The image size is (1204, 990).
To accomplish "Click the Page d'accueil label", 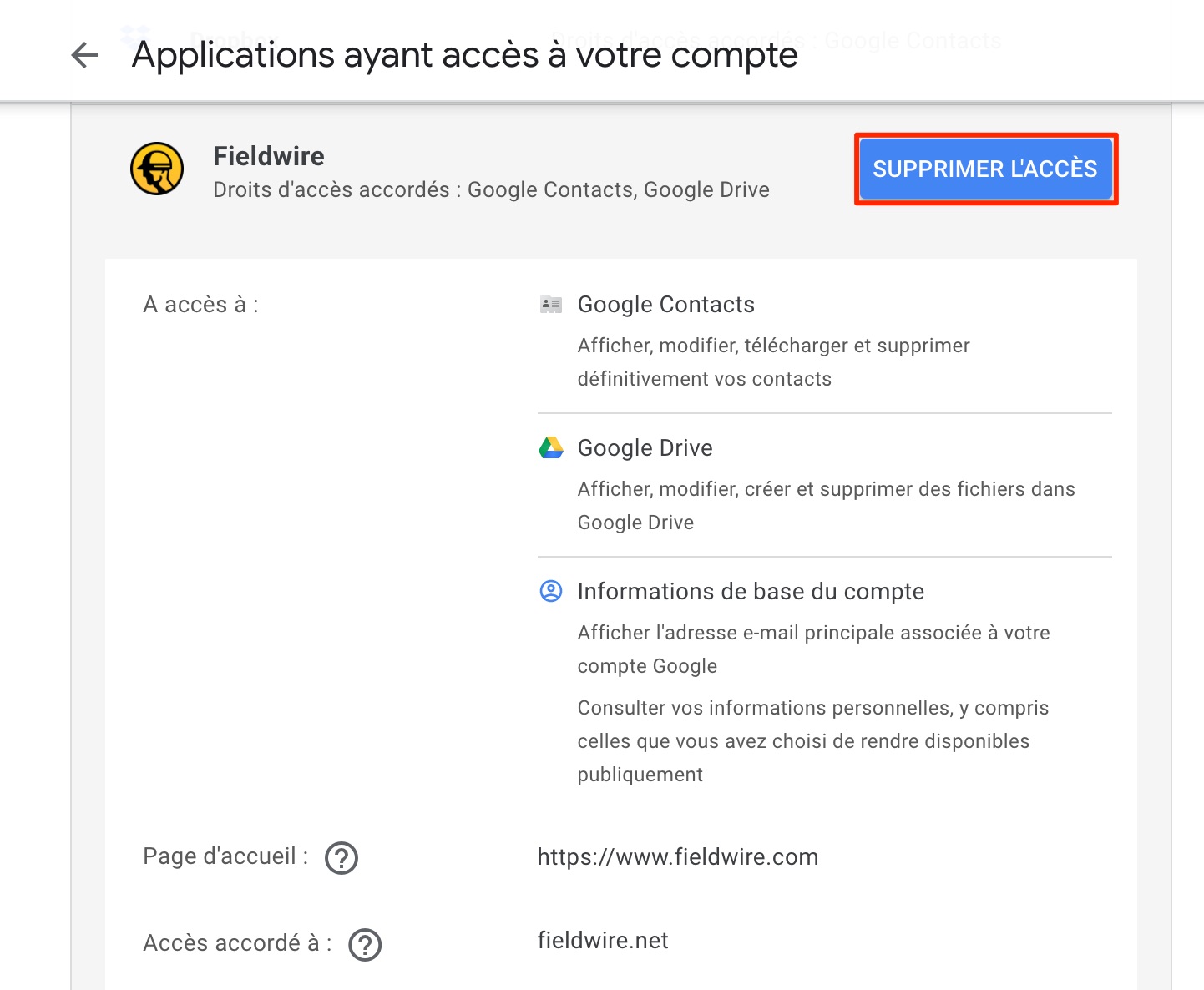I will (226, 856).
